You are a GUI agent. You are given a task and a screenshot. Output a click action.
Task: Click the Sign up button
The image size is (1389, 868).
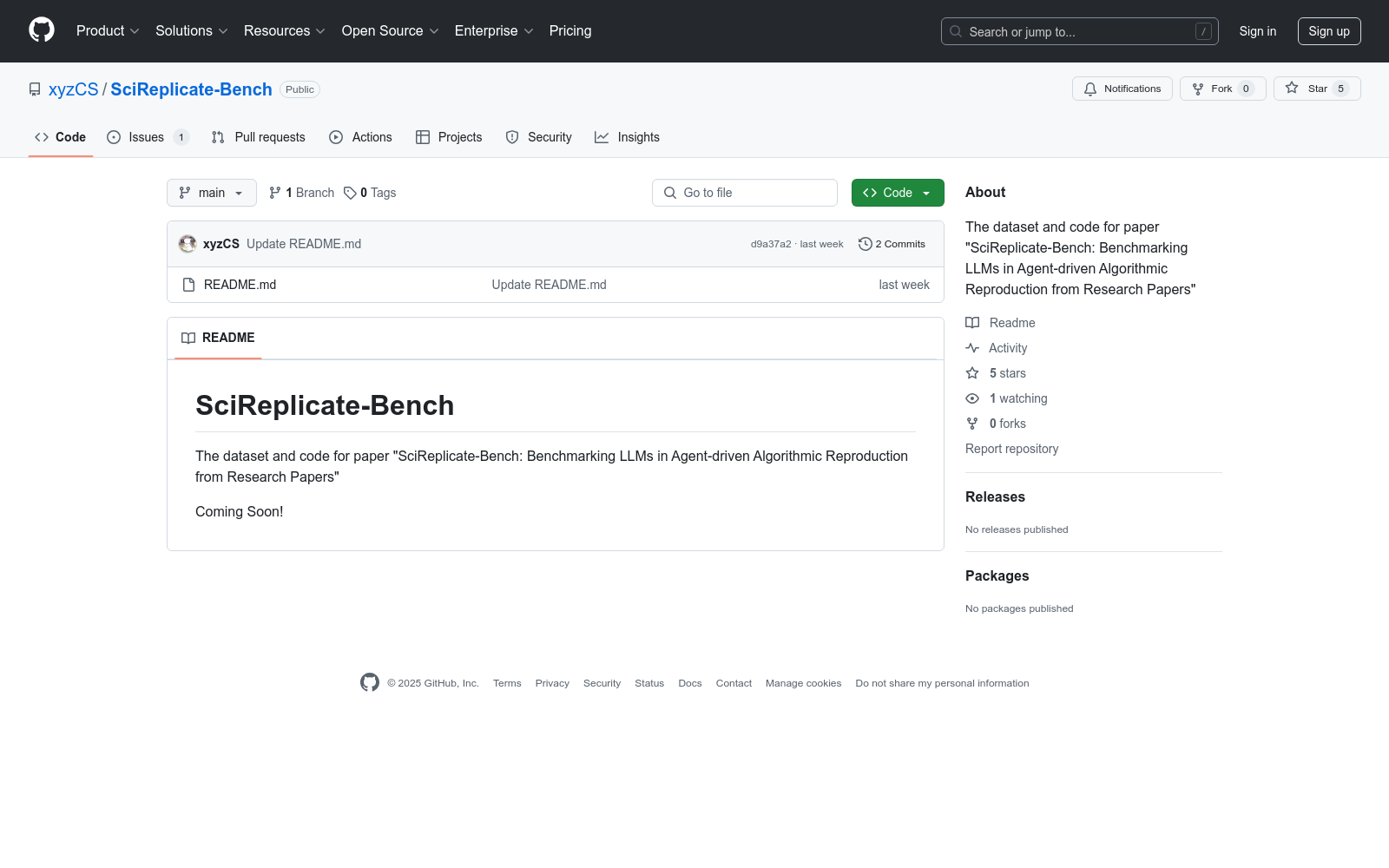tap(1329, 31)
